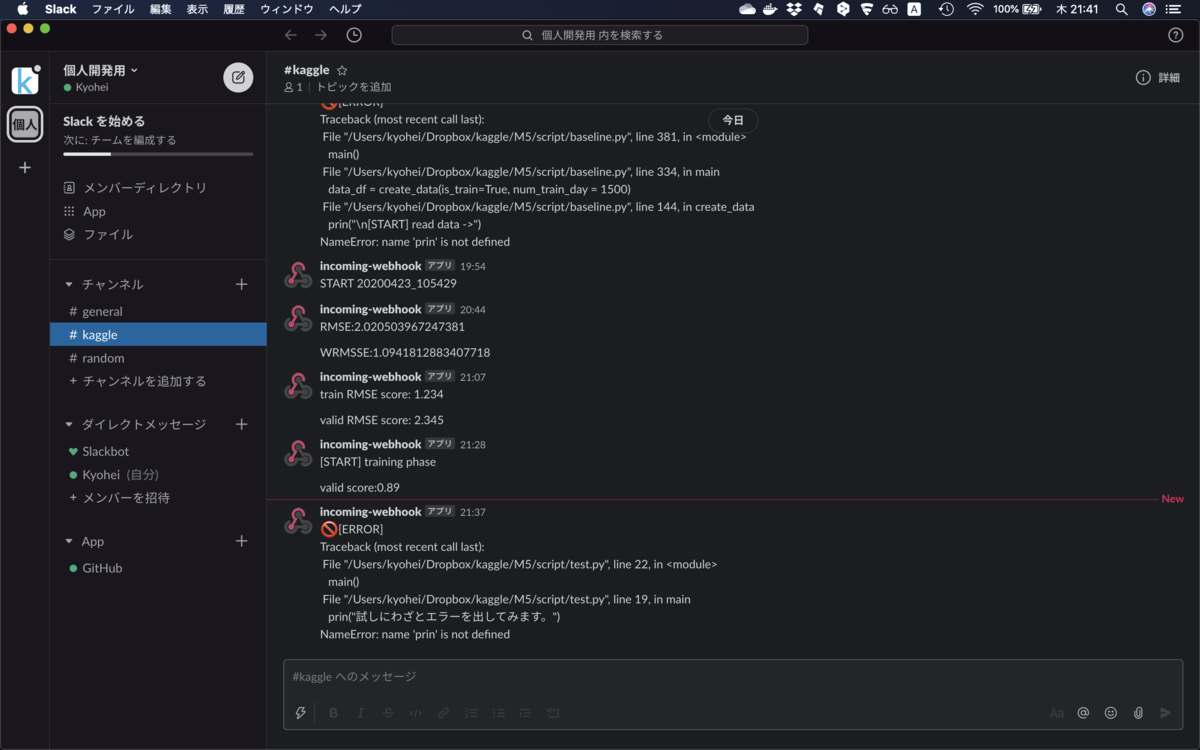The image size is (1200, 750).
Task: Collapse the チャンネル section
Action: tap(69, 284)
